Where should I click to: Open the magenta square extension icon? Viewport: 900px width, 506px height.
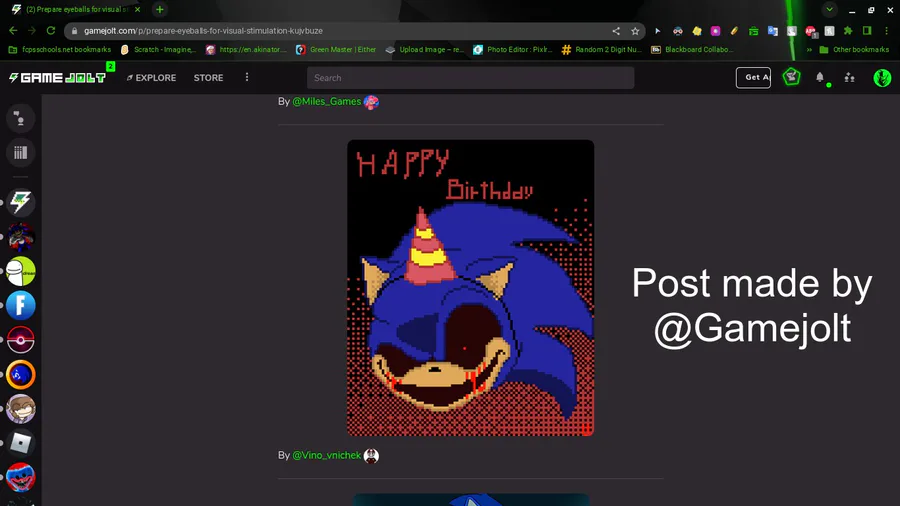coord(715,31)
